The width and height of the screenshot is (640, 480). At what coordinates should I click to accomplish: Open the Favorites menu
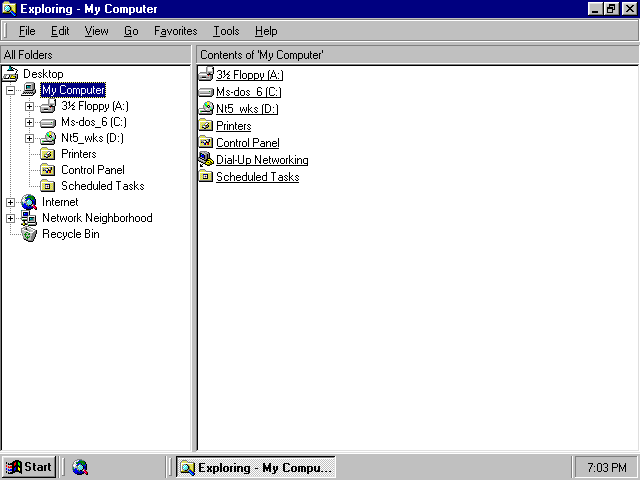[x=175, y=31]
